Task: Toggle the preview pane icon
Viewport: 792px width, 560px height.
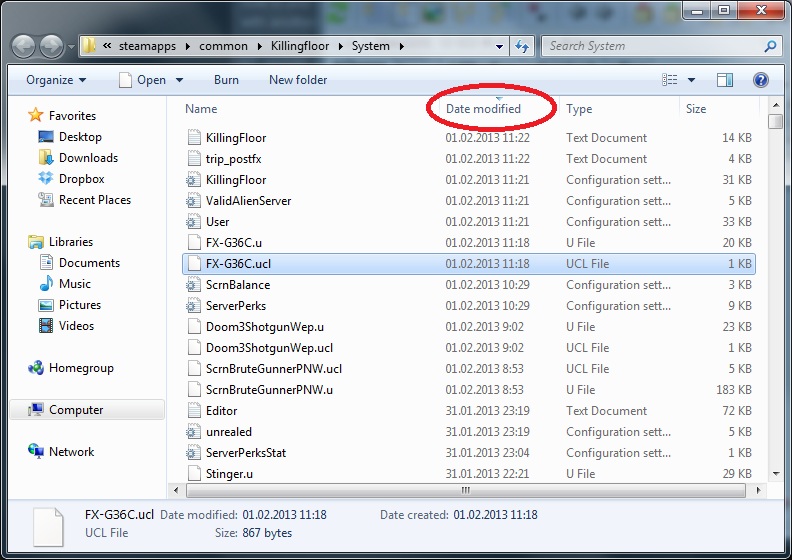Action: [x=725, y=80]
